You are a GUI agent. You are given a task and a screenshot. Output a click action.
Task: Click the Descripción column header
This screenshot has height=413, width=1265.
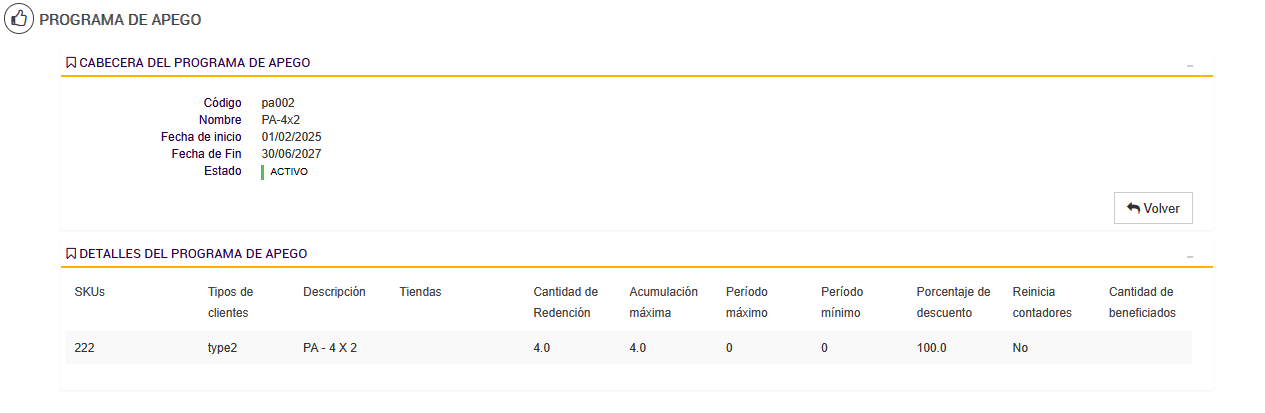[x=334, y=292]
